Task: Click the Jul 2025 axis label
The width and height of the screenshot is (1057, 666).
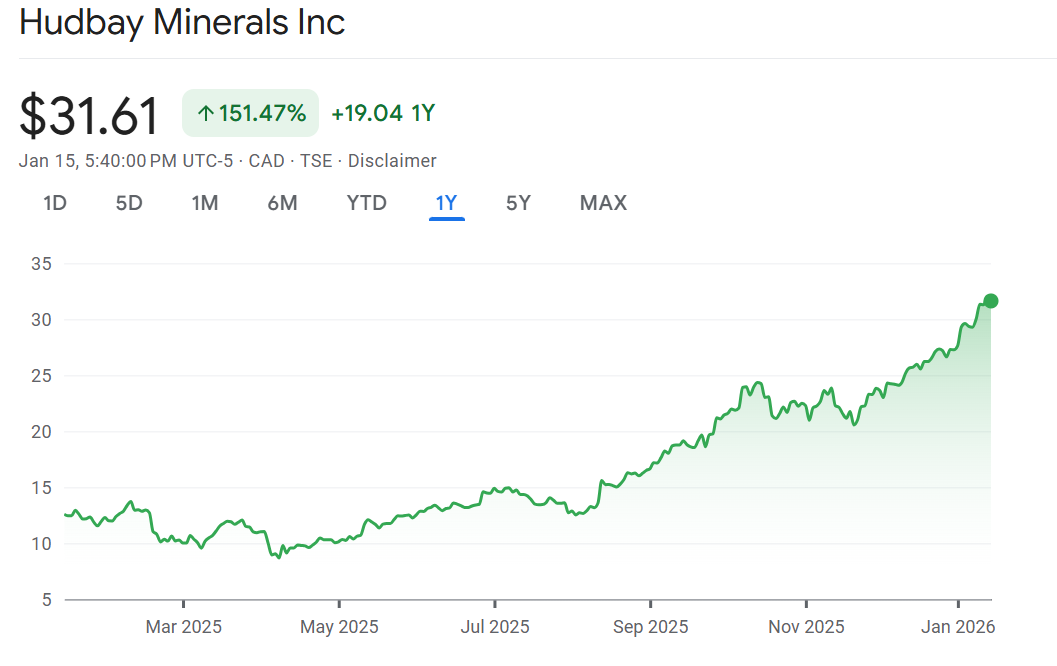Action: 495,627
